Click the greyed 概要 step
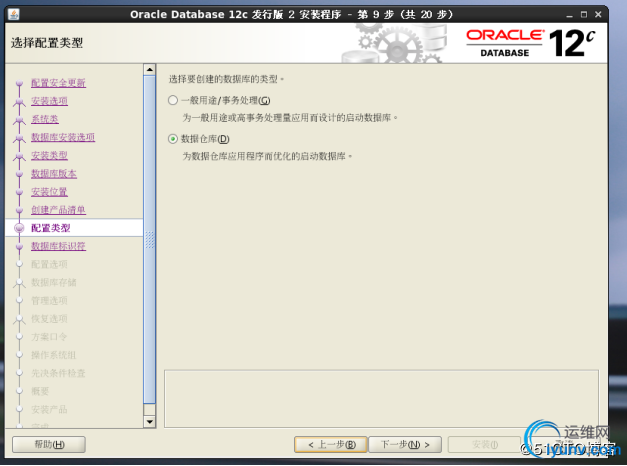 pos(40,391)
